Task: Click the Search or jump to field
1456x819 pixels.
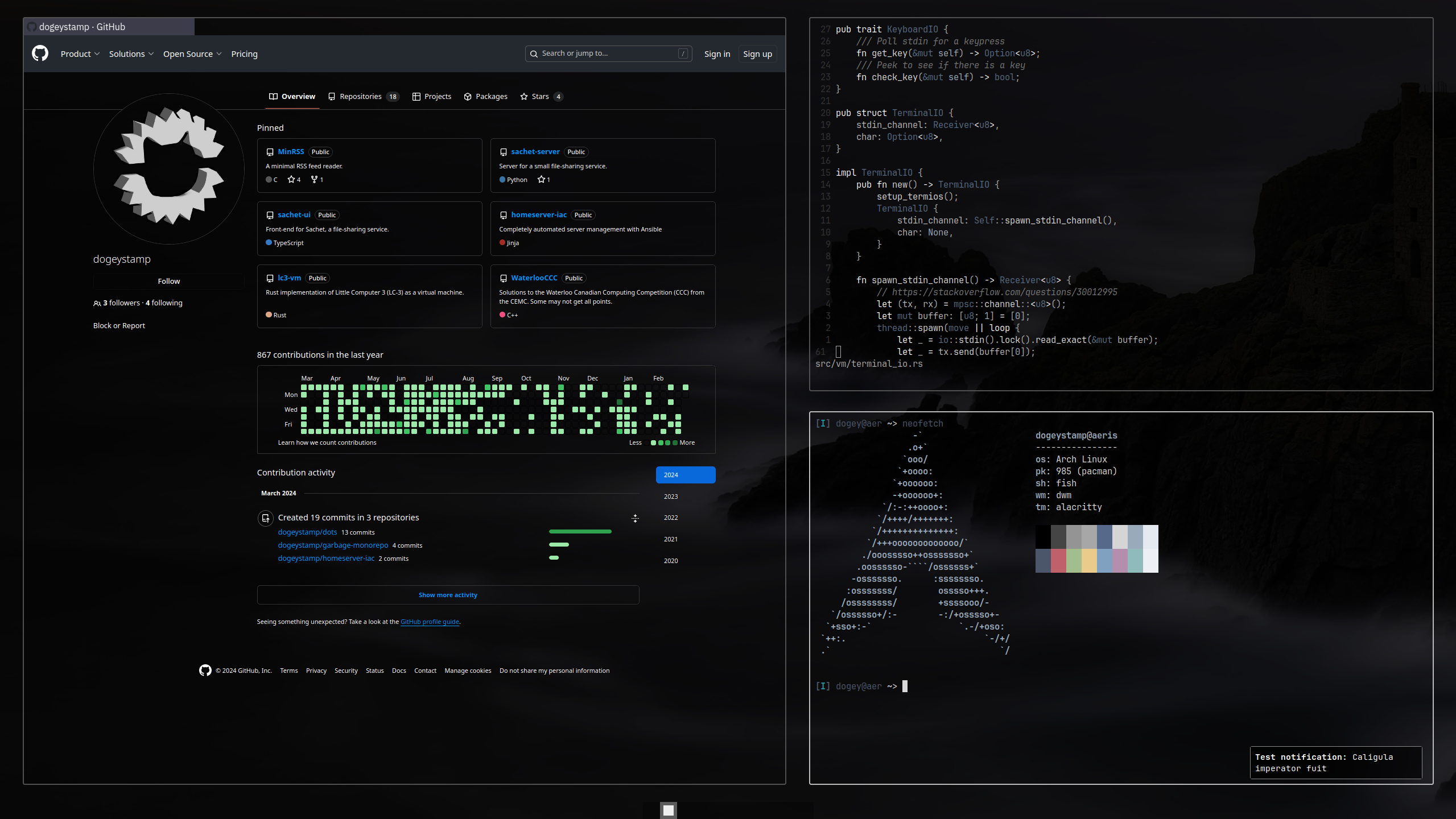Action: point(608,54)
